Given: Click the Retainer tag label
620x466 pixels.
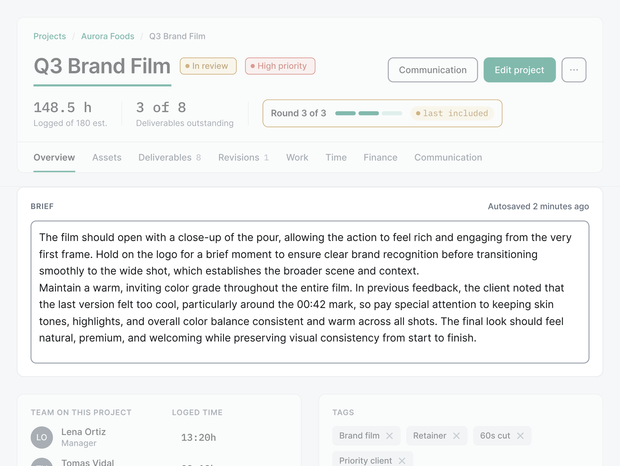Looking at the screenshot, I should [429, 436].
